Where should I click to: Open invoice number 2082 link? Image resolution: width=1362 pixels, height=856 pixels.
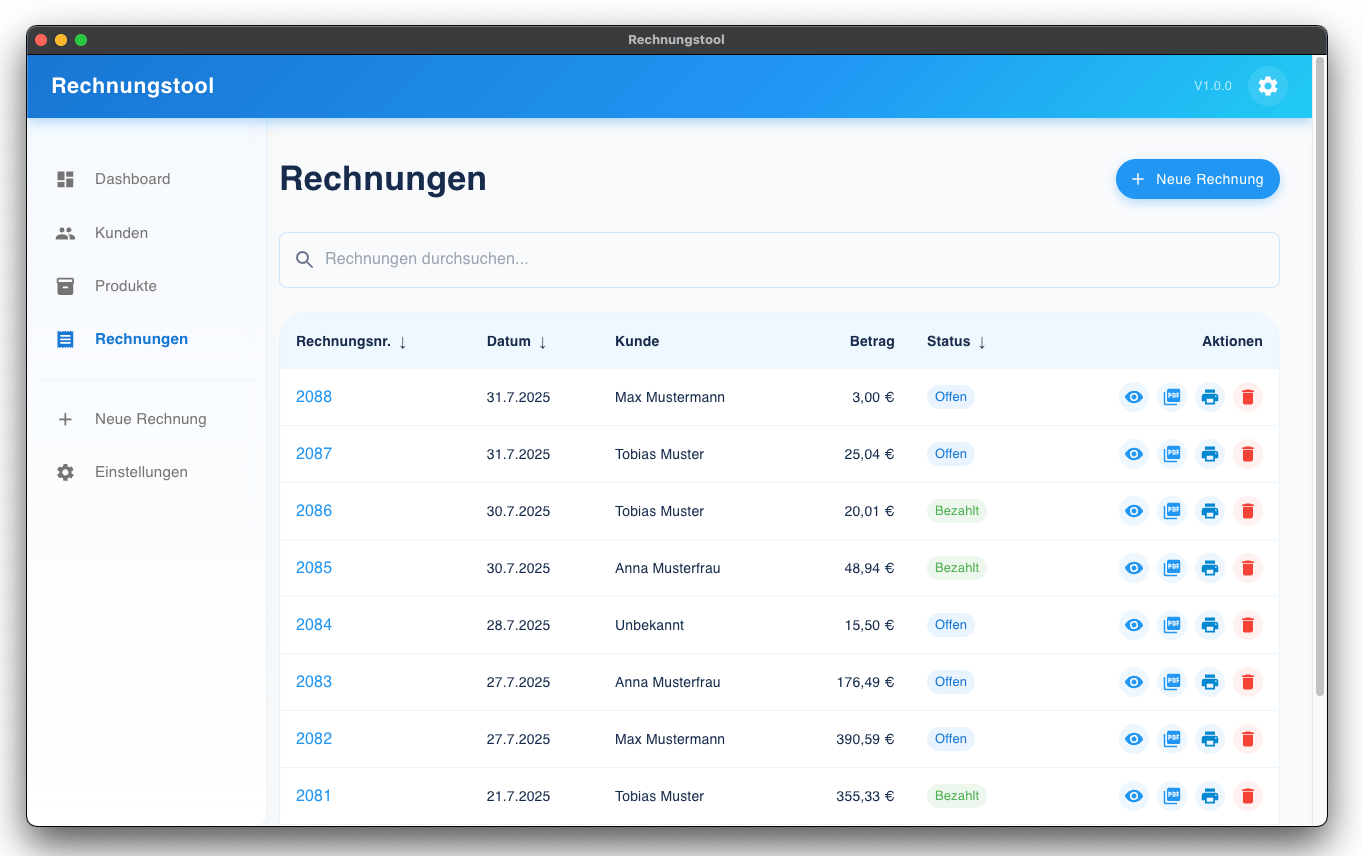click(314, 739)
